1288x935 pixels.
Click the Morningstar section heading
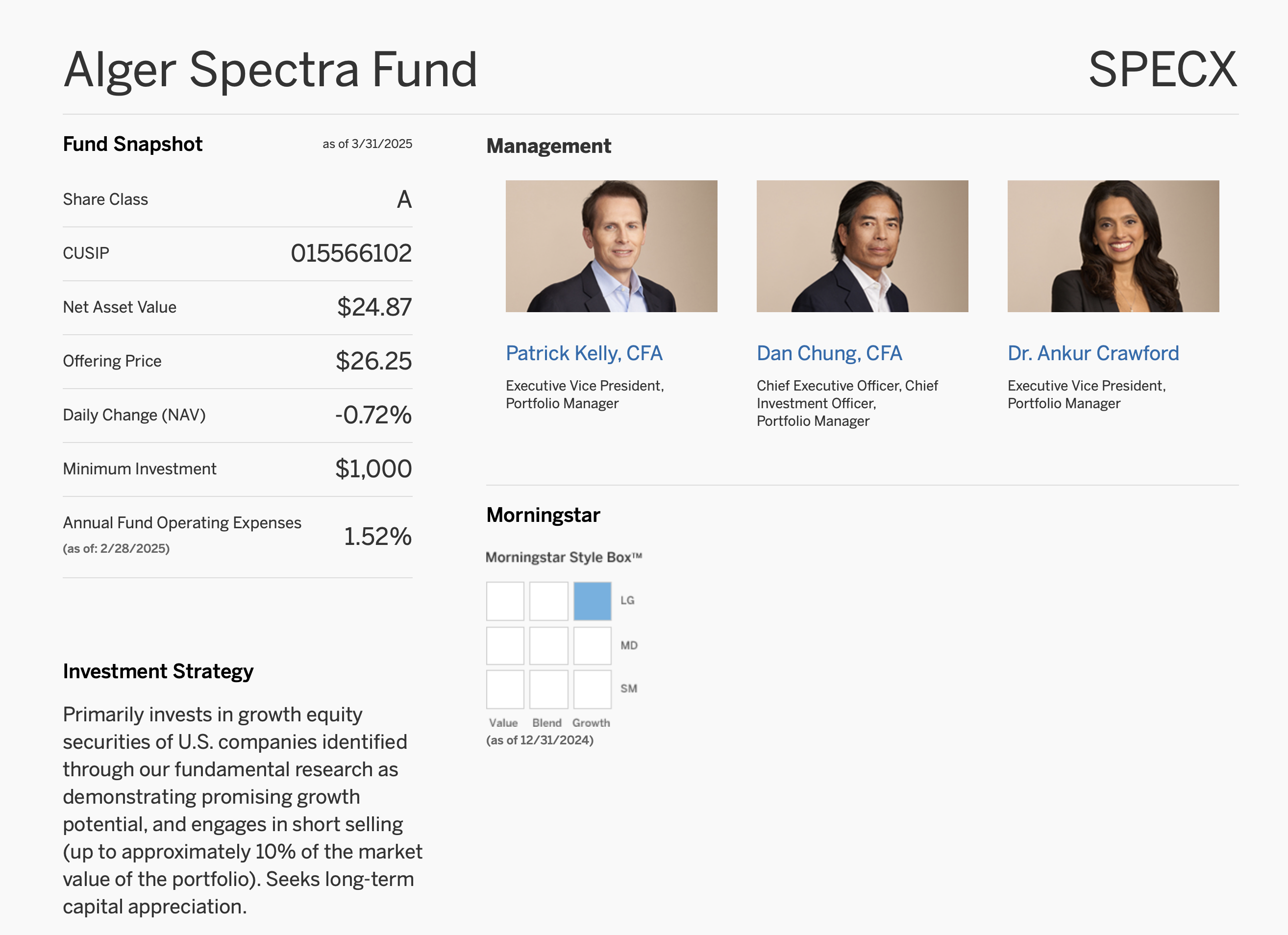click(x=543, y=515)
